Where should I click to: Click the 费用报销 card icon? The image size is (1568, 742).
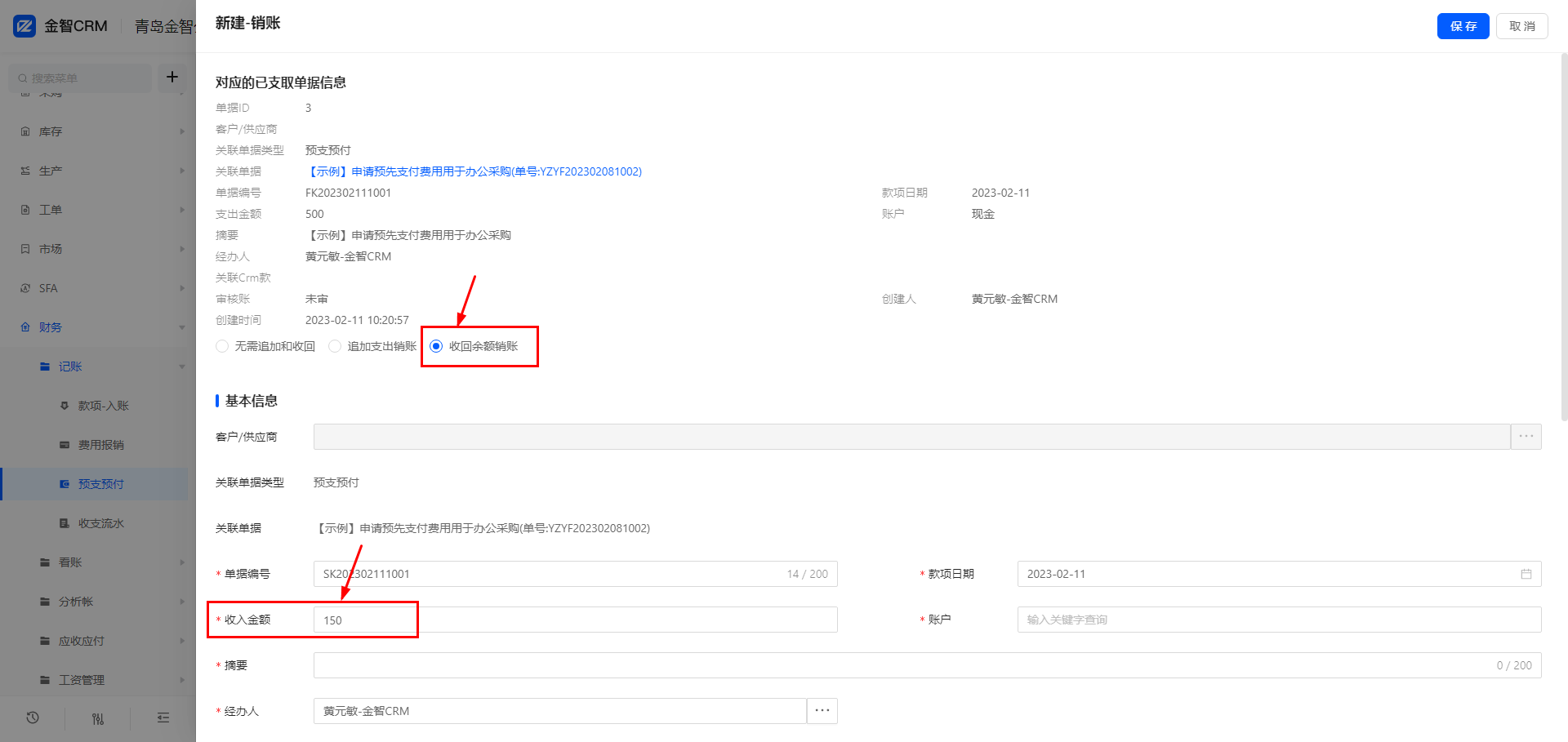pyautogui.click(x=65, y=445)
